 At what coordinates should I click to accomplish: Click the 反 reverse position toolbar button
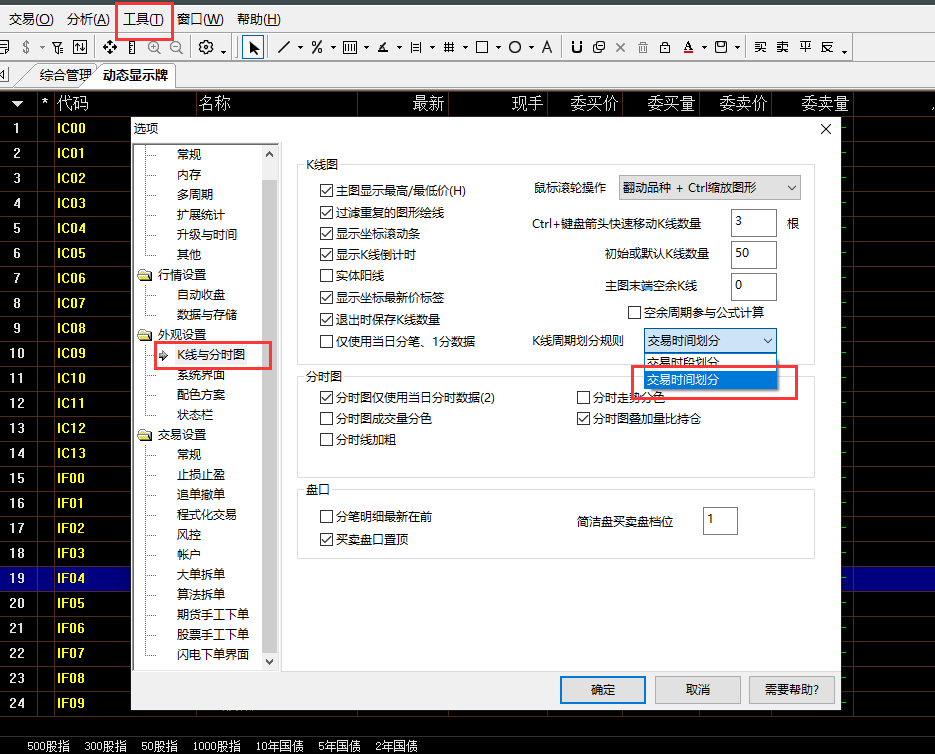coord(827,47)
